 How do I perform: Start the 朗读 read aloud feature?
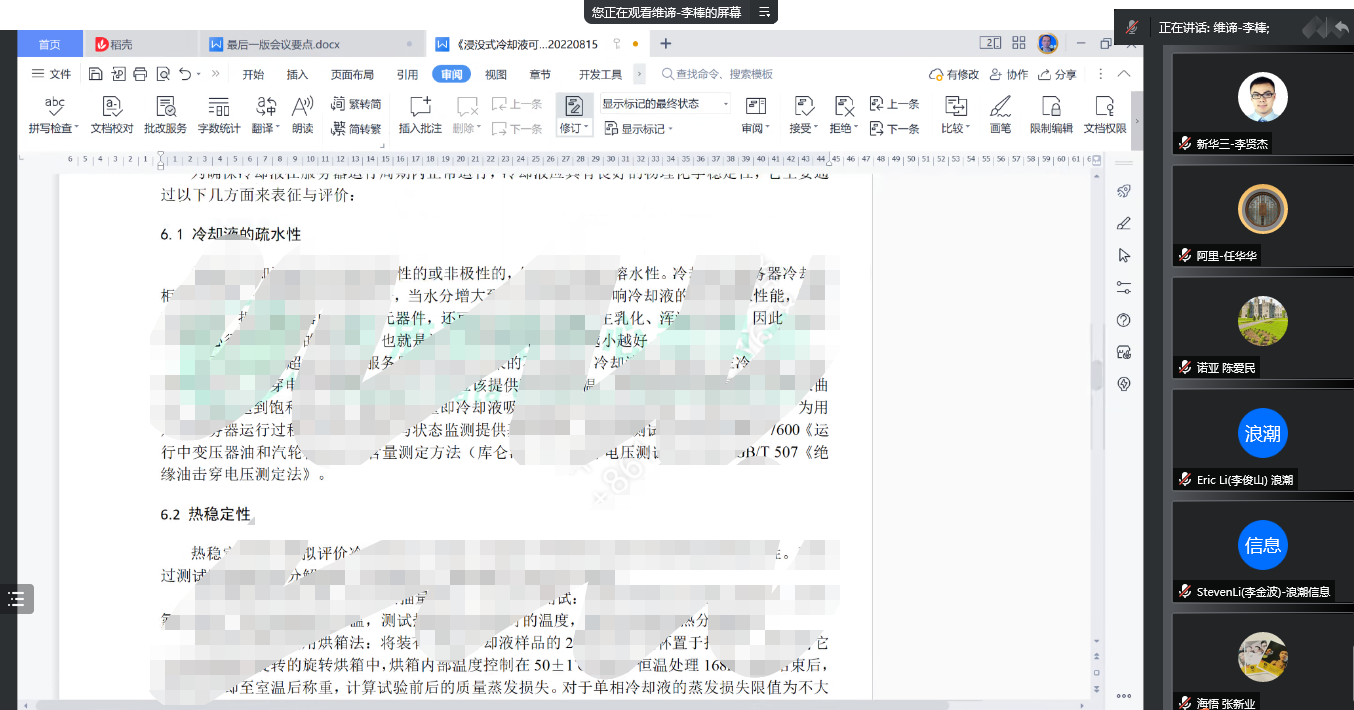(x=302, y=115)
